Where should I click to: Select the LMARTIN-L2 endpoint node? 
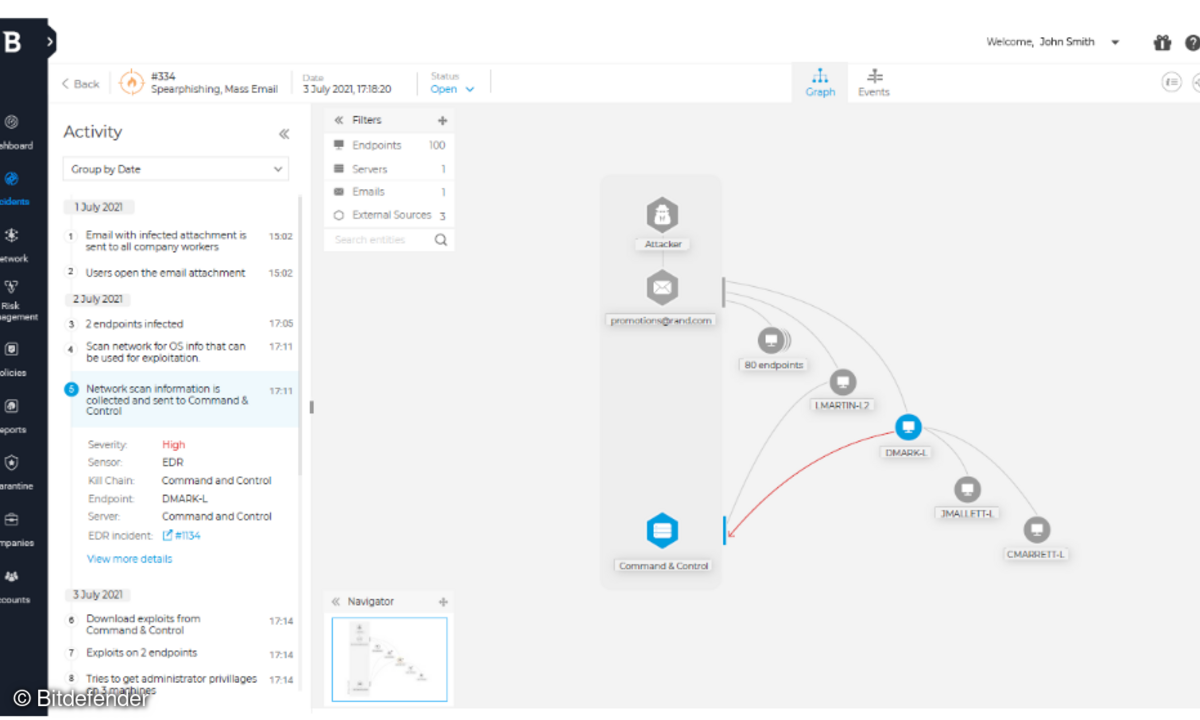click(x=843, y=382)
